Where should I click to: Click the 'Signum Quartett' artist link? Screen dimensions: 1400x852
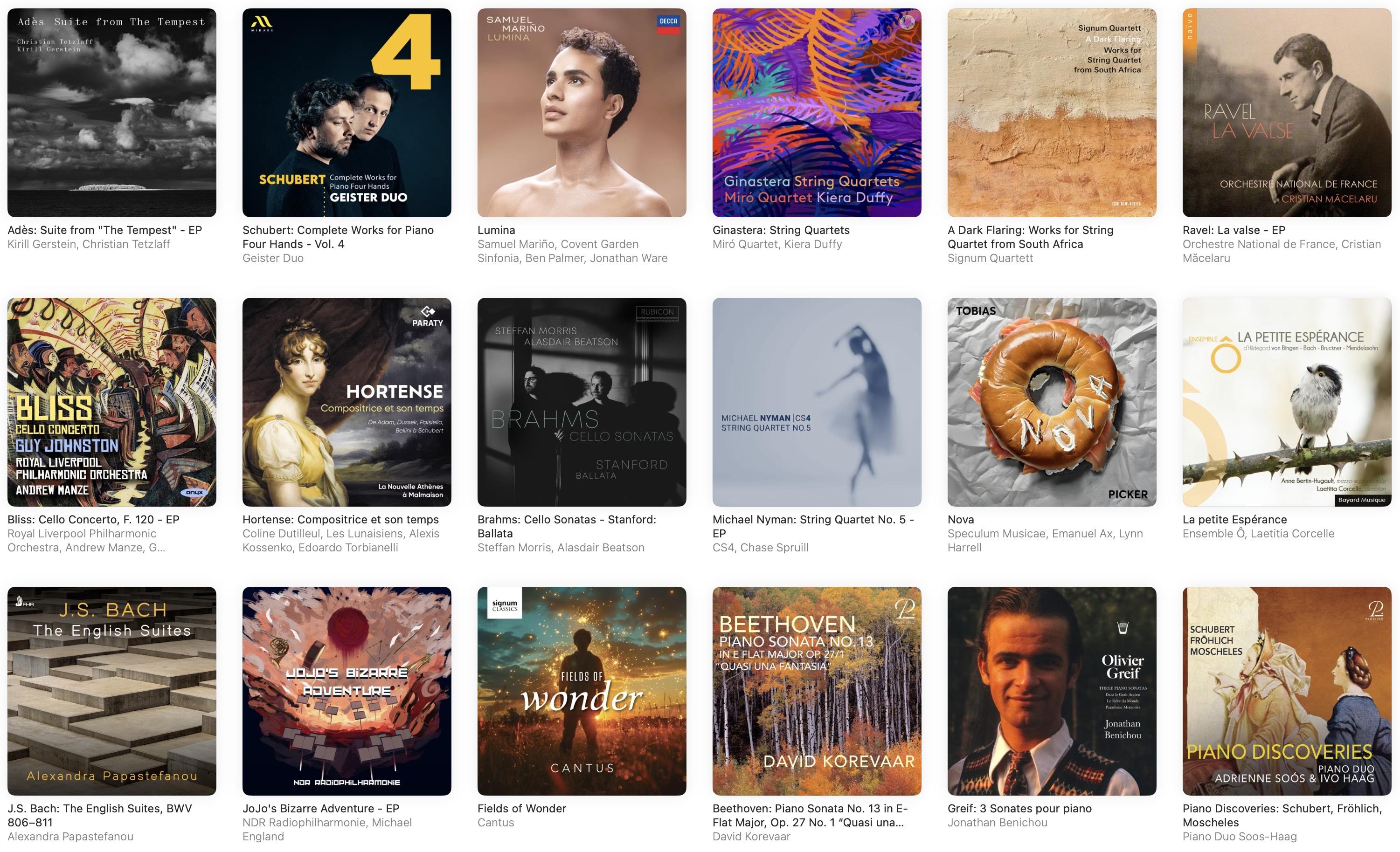(990, 258)
